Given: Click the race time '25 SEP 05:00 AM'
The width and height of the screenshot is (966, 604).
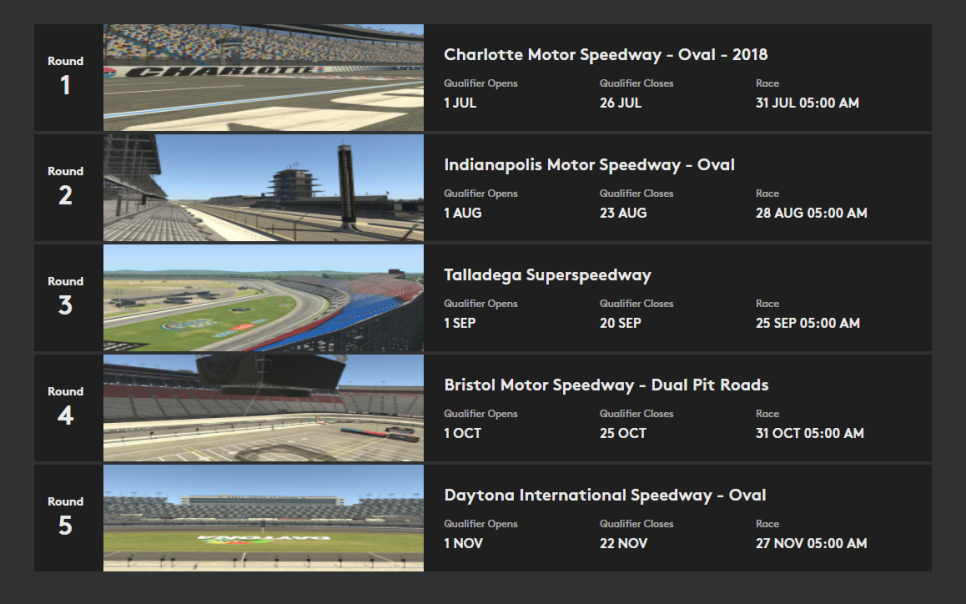Looking at the screenshot, I should pos(808,324).
